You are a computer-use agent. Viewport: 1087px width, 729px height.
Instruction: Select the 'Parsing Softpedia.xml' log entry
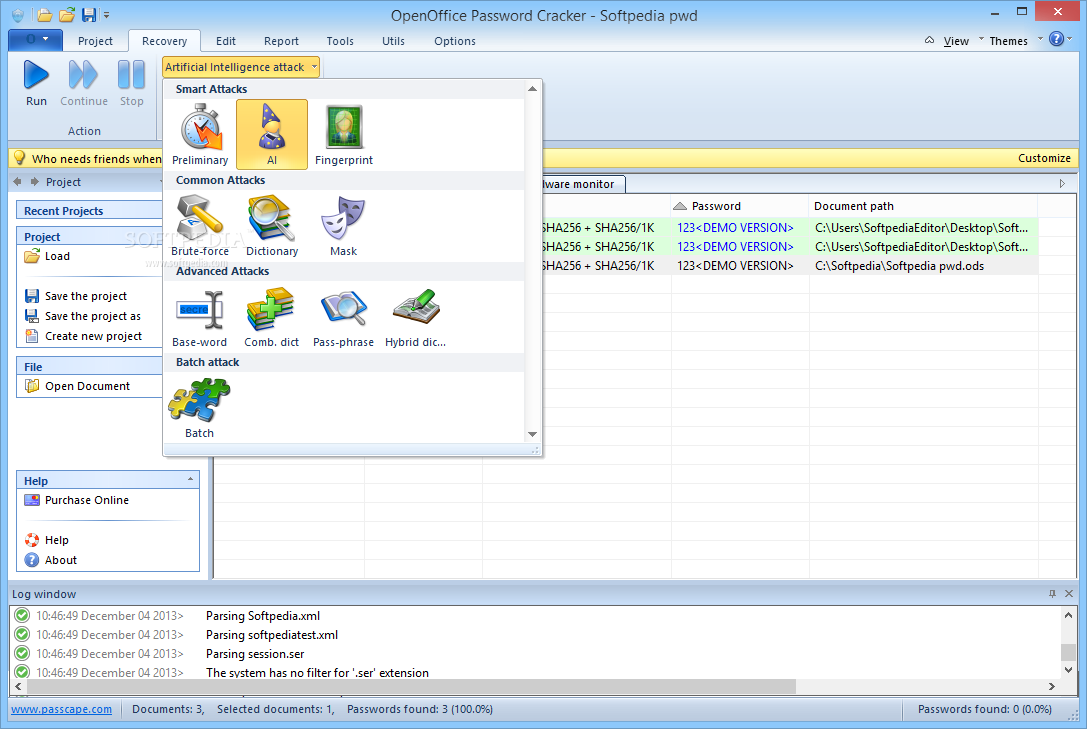click(x=263, y=615)
